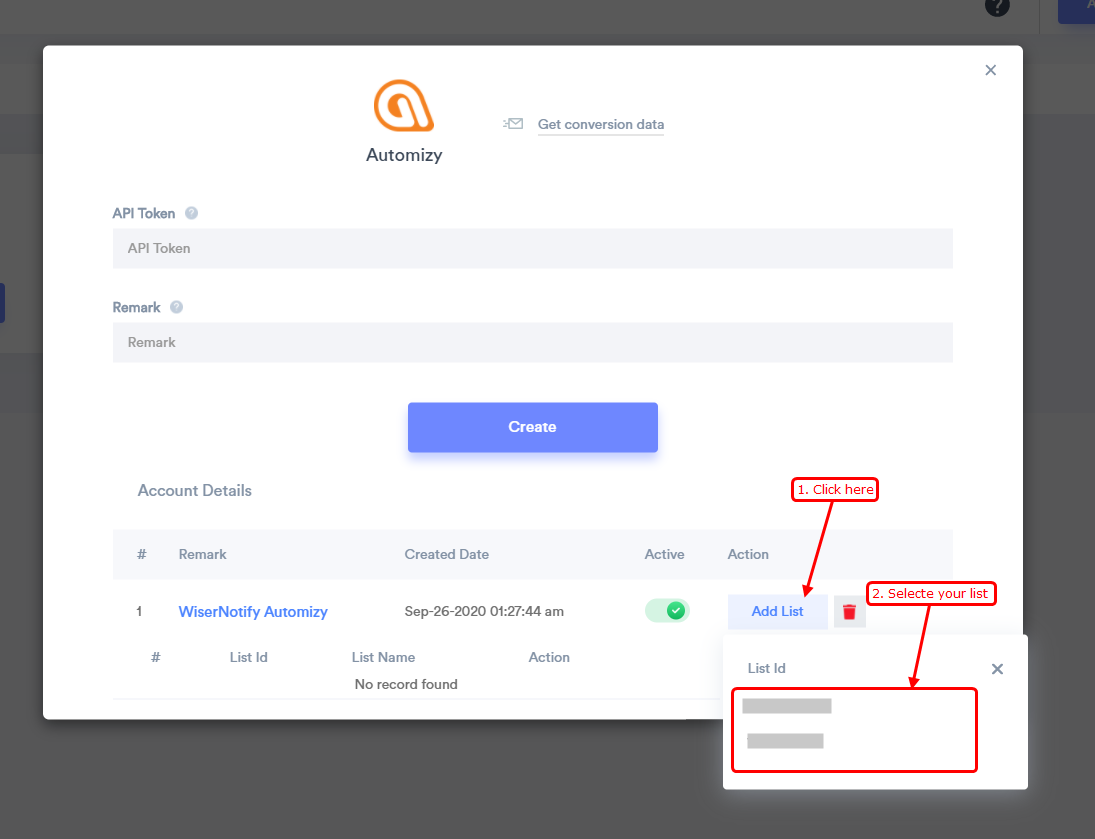
Task: Delete the WiserNotify Automizy account via trash icon
Action: (x=849, y=611)
